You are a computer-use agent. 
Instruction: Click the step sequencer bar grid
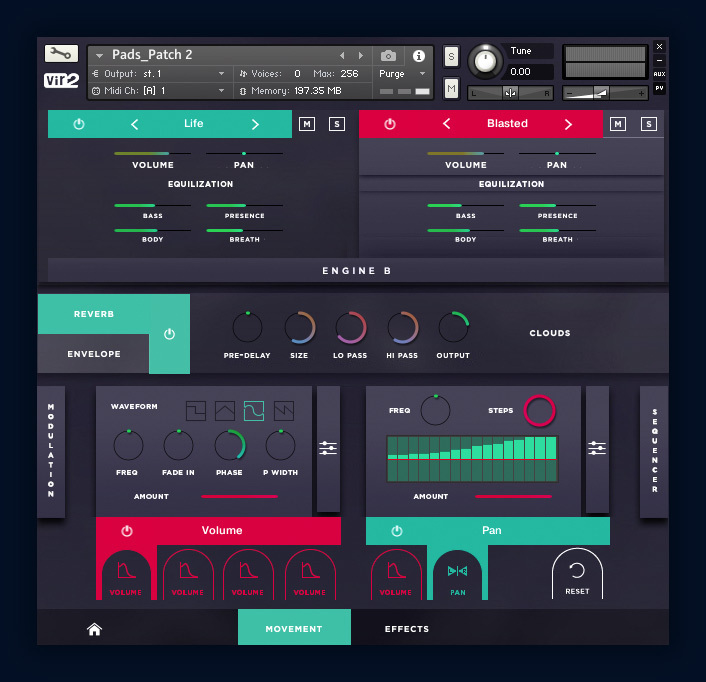472,459
